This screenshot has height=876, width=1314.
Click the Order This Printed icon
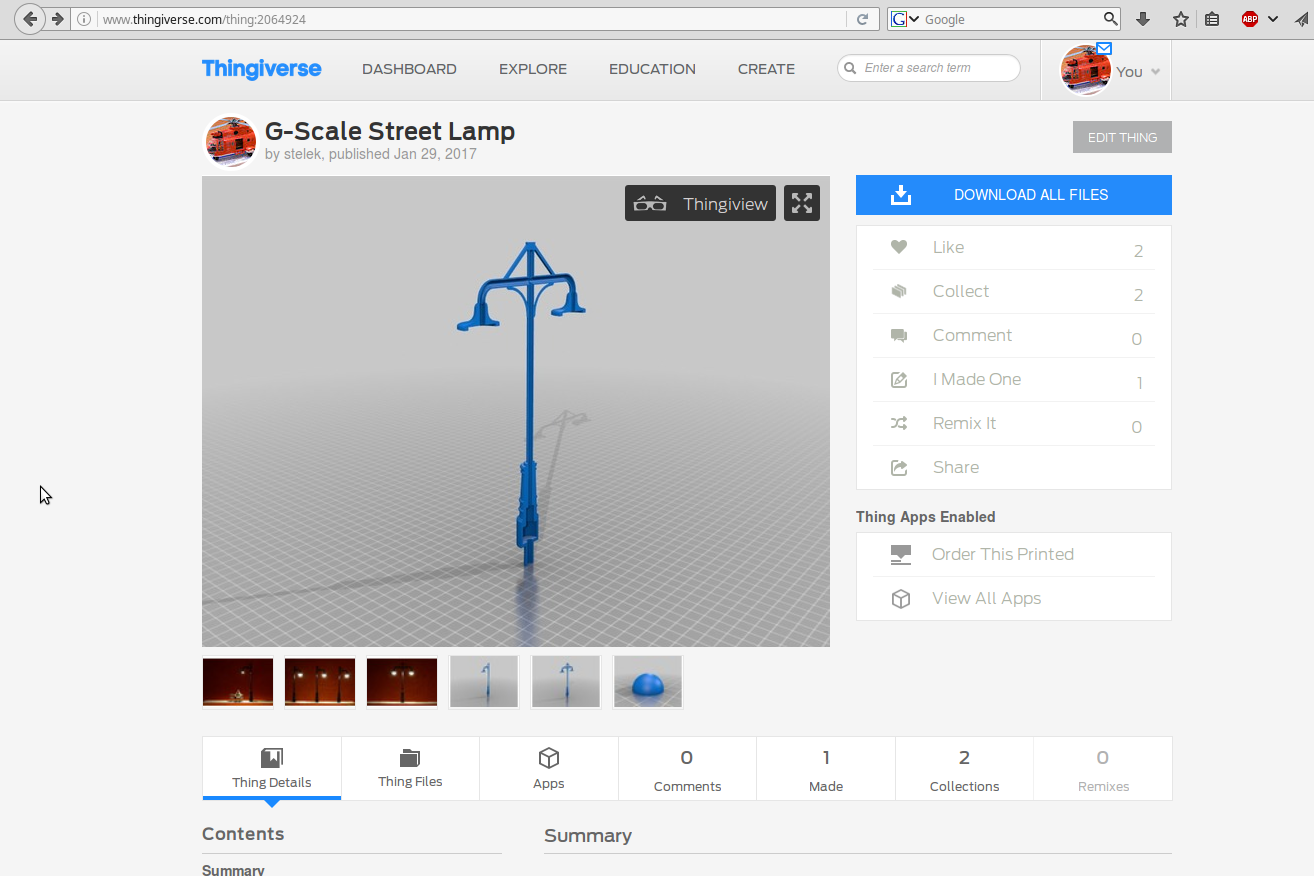coord(900,554)
